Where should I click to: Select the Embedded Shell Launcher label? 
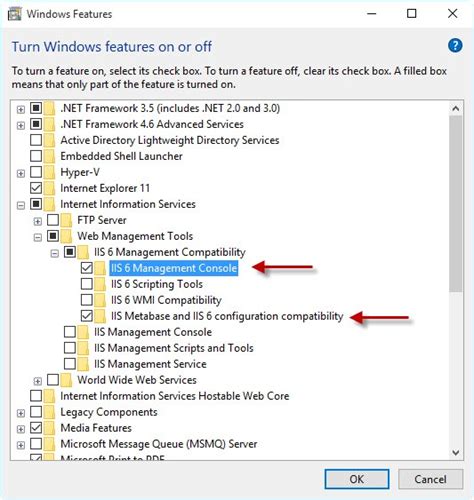point(121,156)
